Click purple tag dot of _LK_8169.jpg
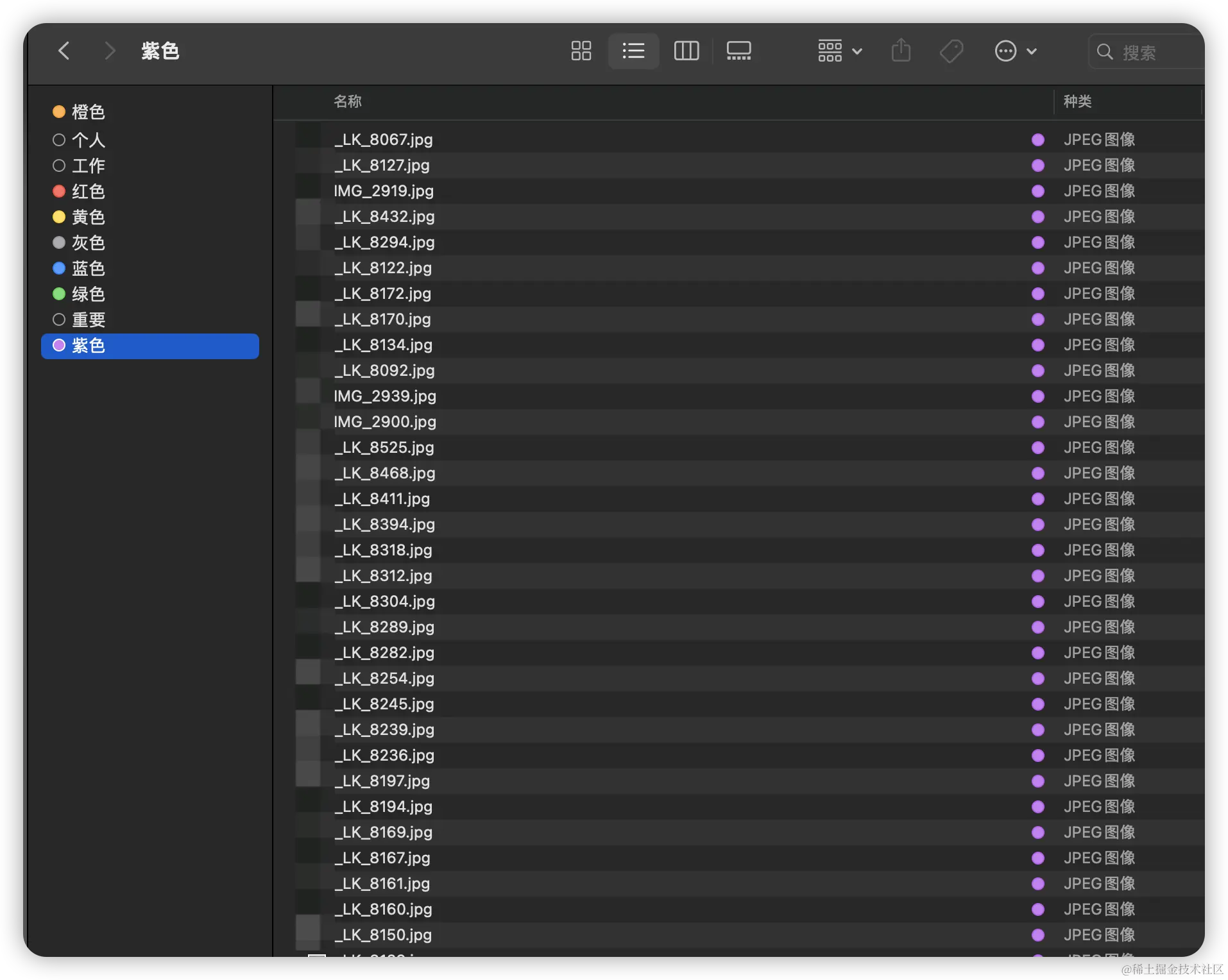The height and width of the screenshot is (980, 1228). click(x=1037, y=832)
